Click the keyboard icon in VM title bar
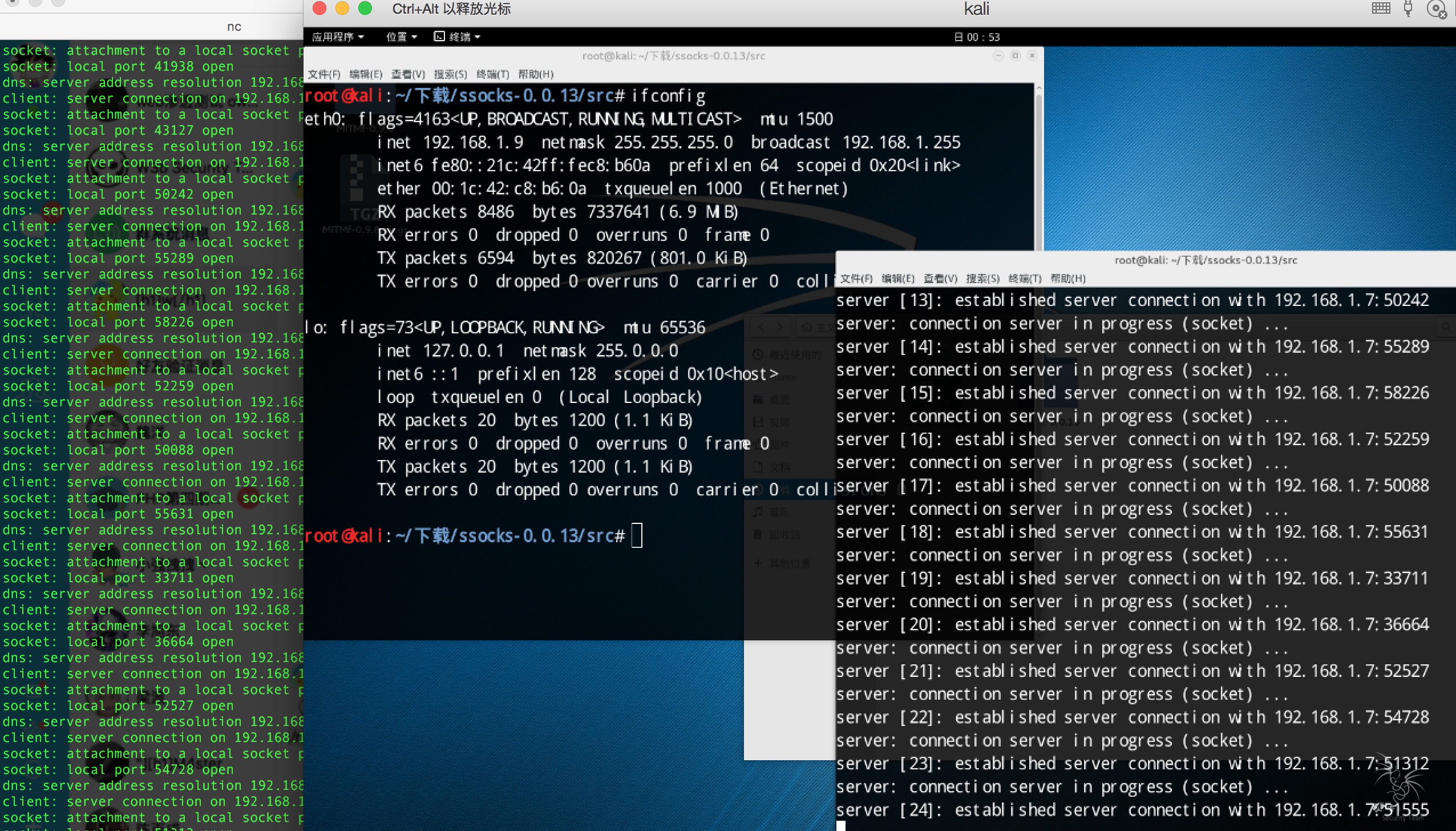The width and height of the screenshot is (1456, 831). point(1381,9)
